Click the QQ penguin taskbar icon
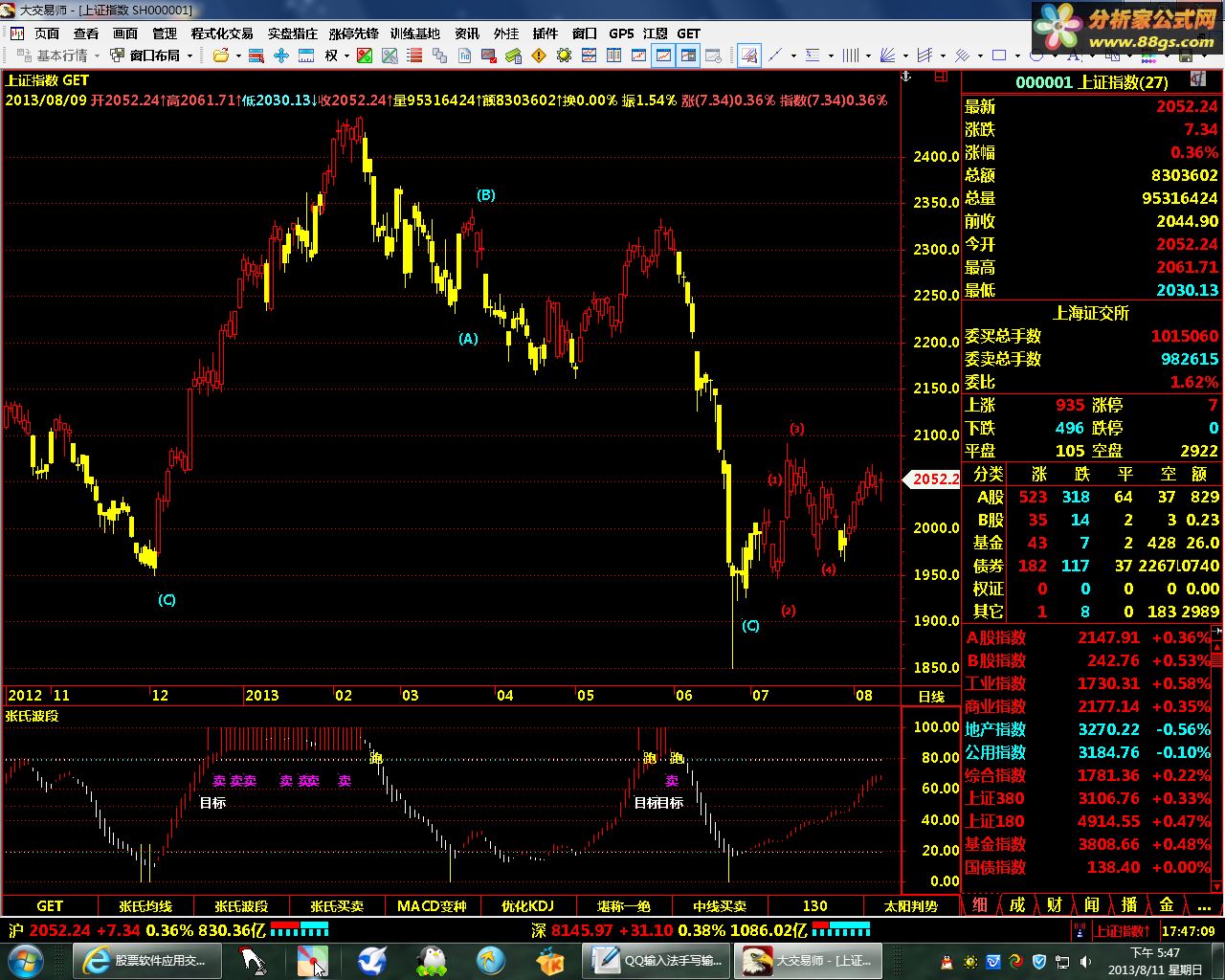Image resolution: width=1225 pixels, height=980 pixels. [431, 960]
